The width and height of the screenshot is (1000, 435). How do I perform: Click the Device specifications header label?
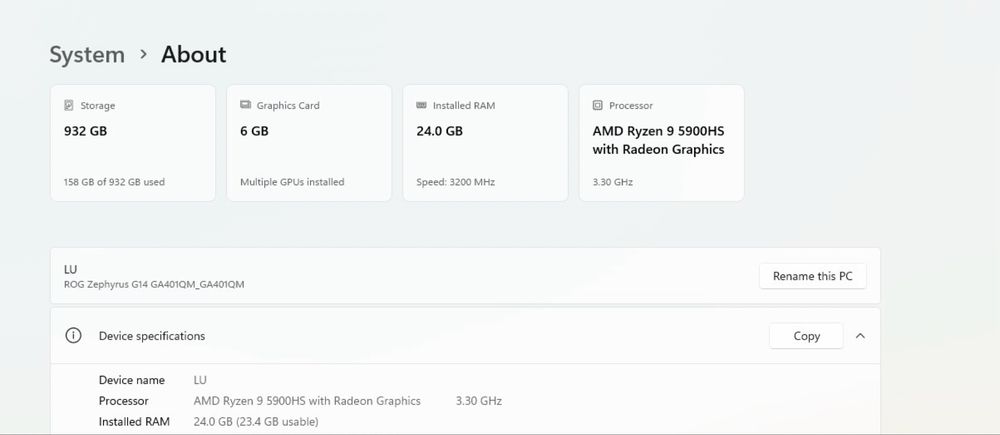[152, 336]
